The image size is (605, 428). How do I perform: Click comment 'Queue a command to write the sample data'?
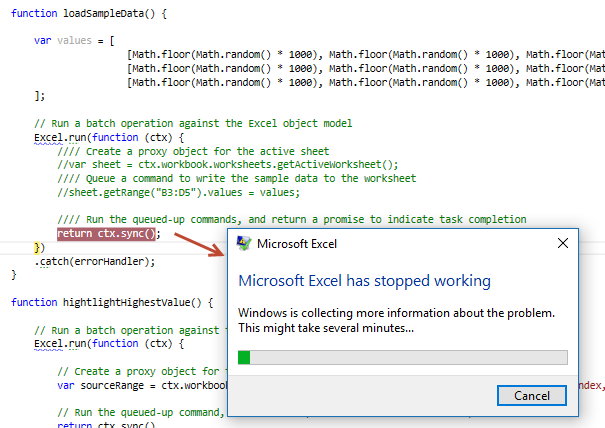[237, 179]
